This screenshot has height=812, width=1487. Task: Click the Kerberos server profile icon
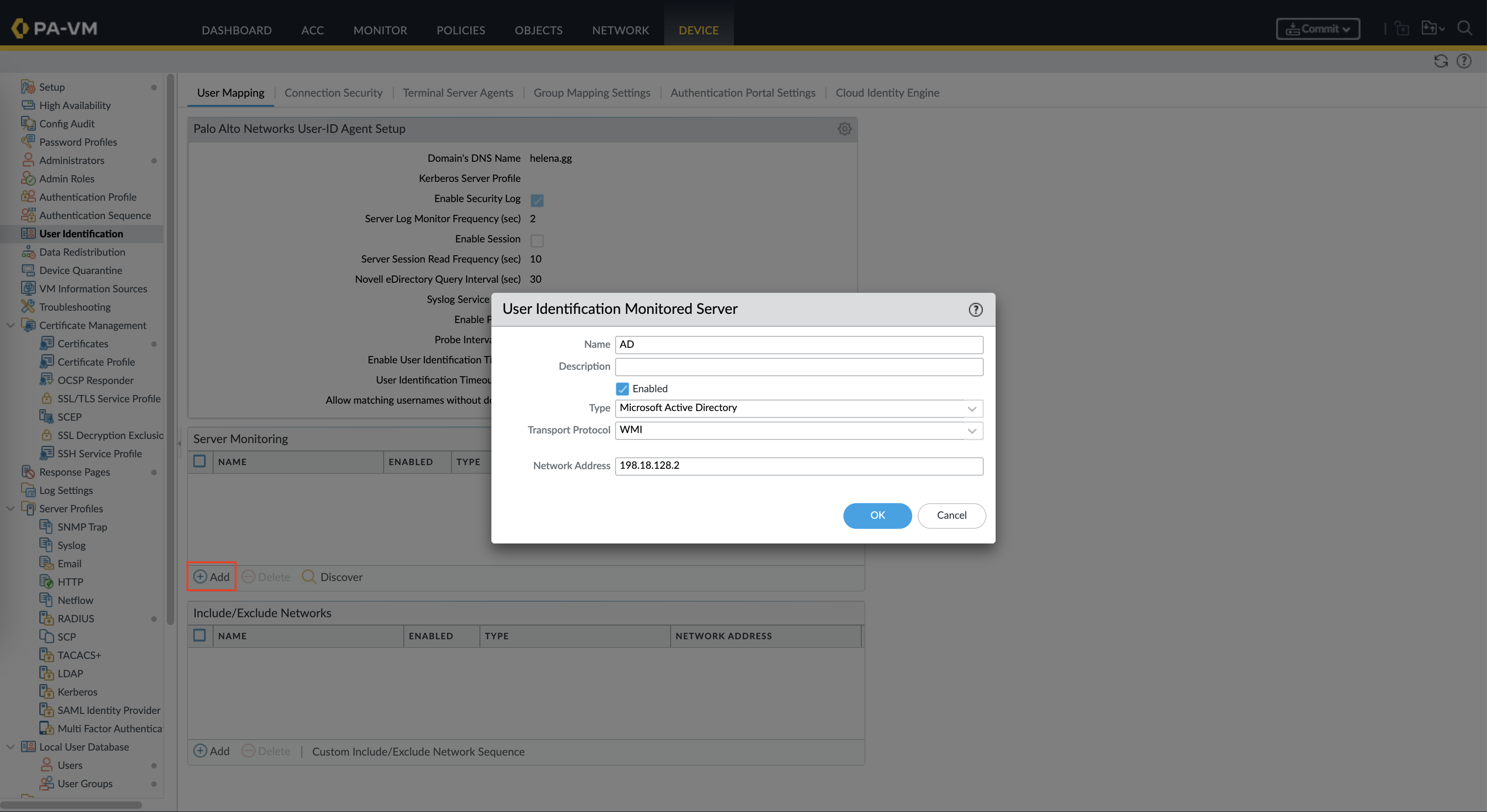point(46,691)
